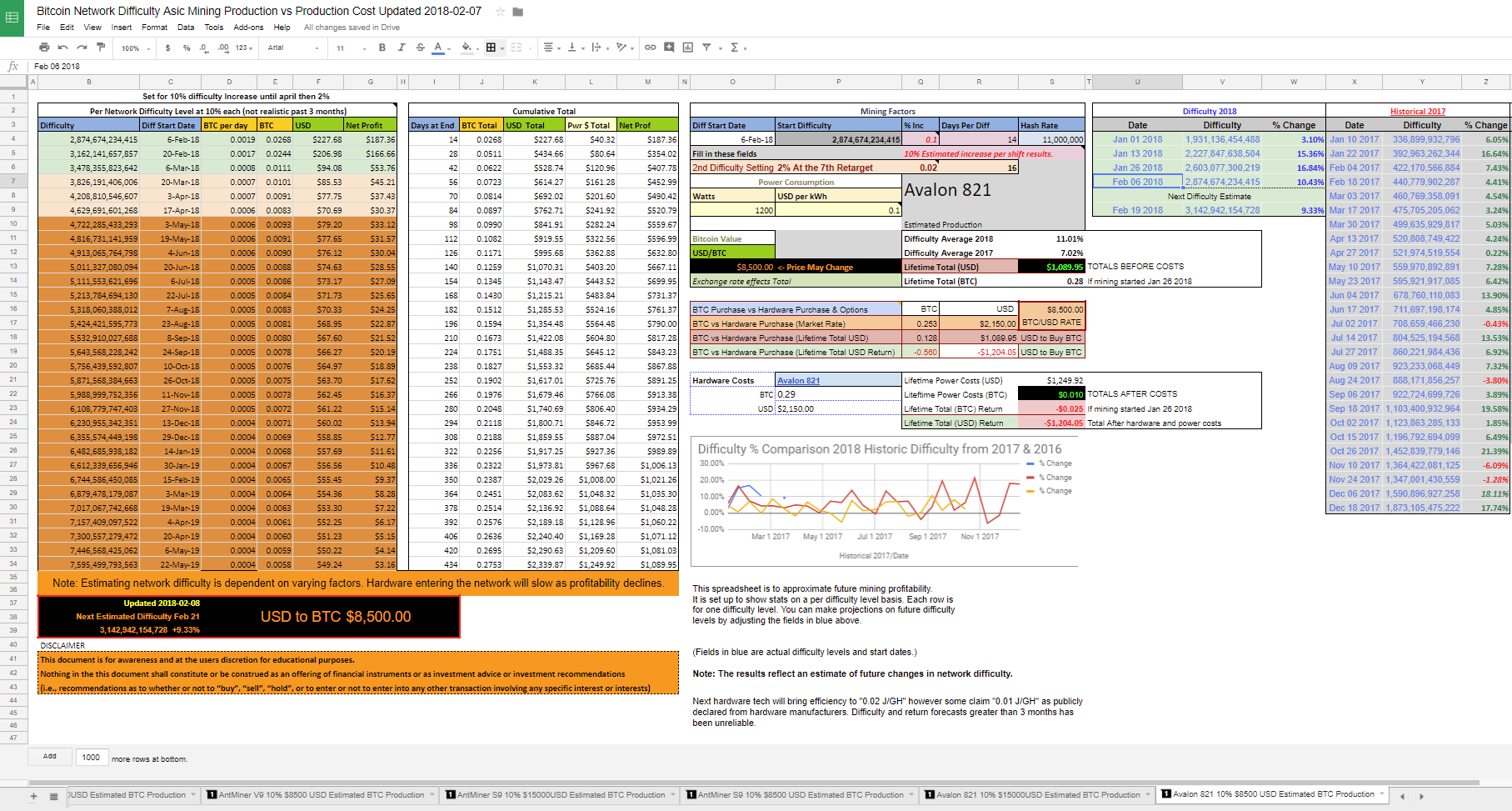Screen dimensions: 1512x811
Task: Star this spreadsheet document
Action: point(500,12)
